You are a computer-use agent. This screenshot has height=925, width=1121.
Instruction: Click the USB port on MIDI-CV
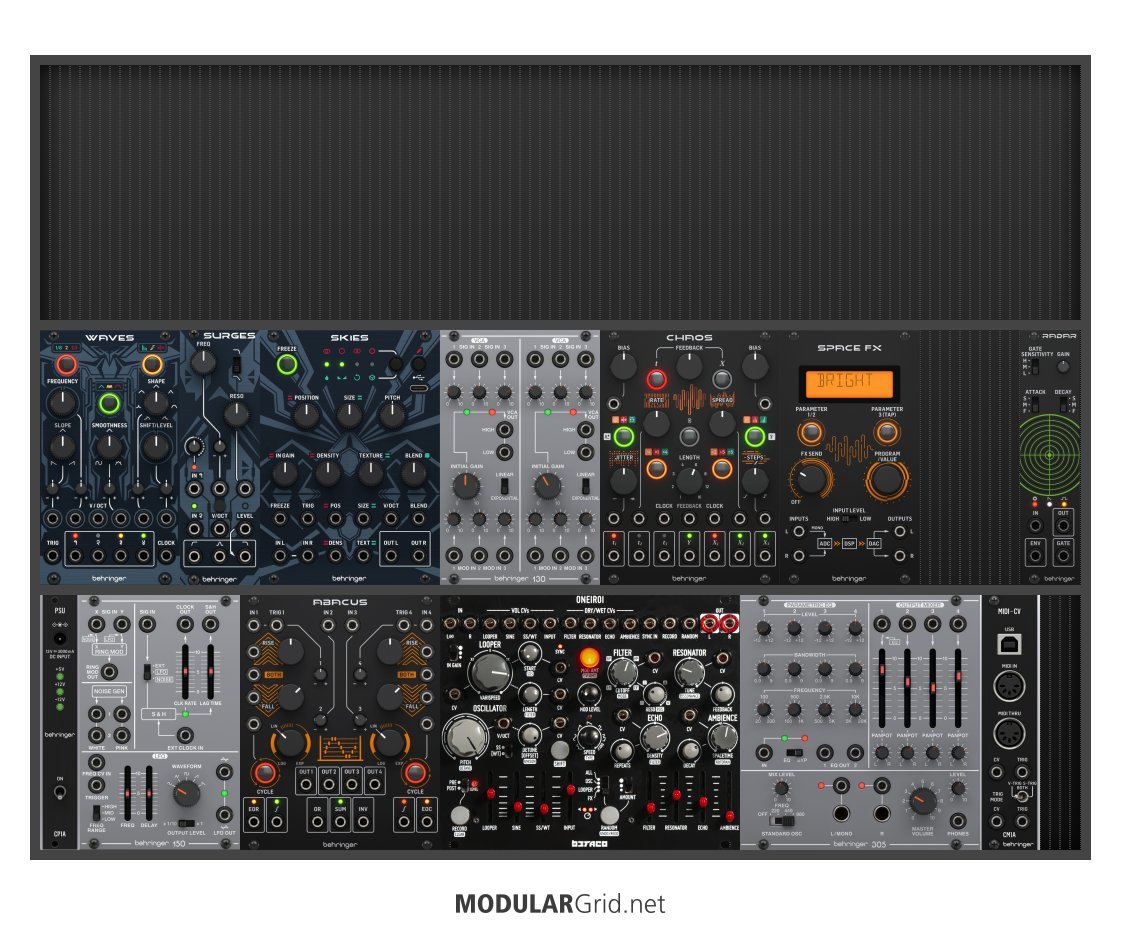click(x=1009, y=645)
